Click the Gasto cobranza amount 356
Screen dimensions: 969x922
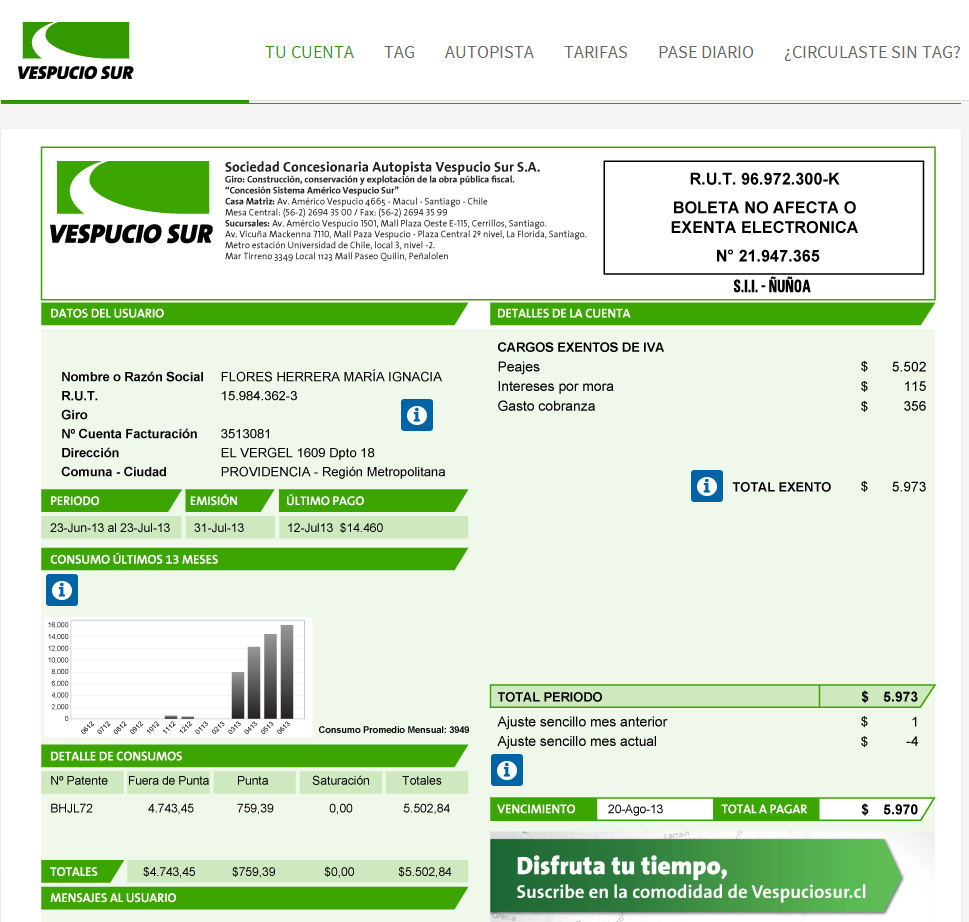coord(915,406)
